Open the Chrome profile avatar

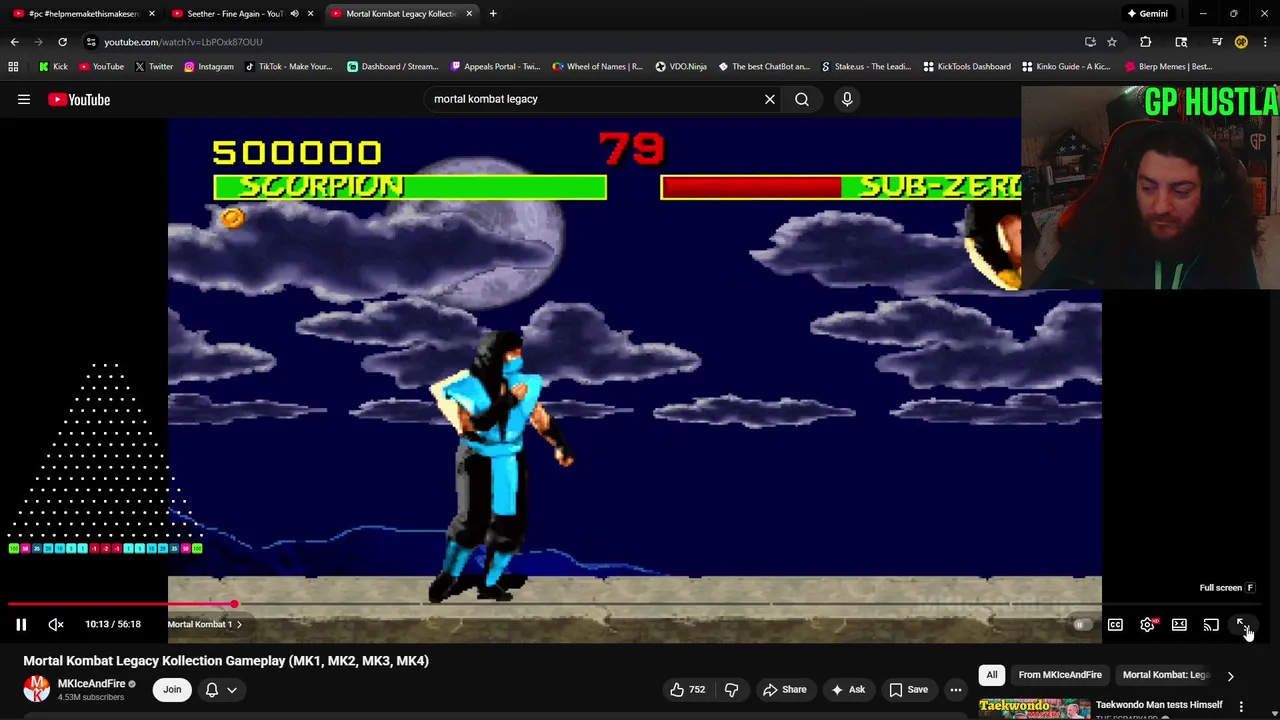tap(1241, 42)
